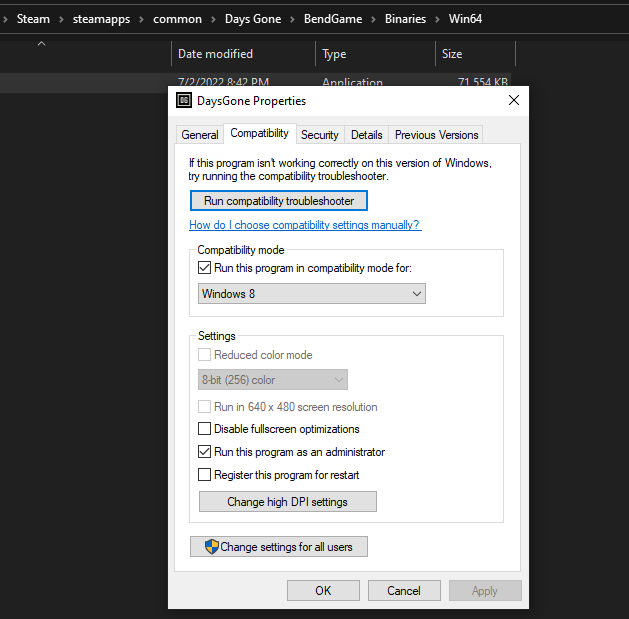Click the DaysGone Properties title bar icon

pyautogui.click(x=184, y=100)
